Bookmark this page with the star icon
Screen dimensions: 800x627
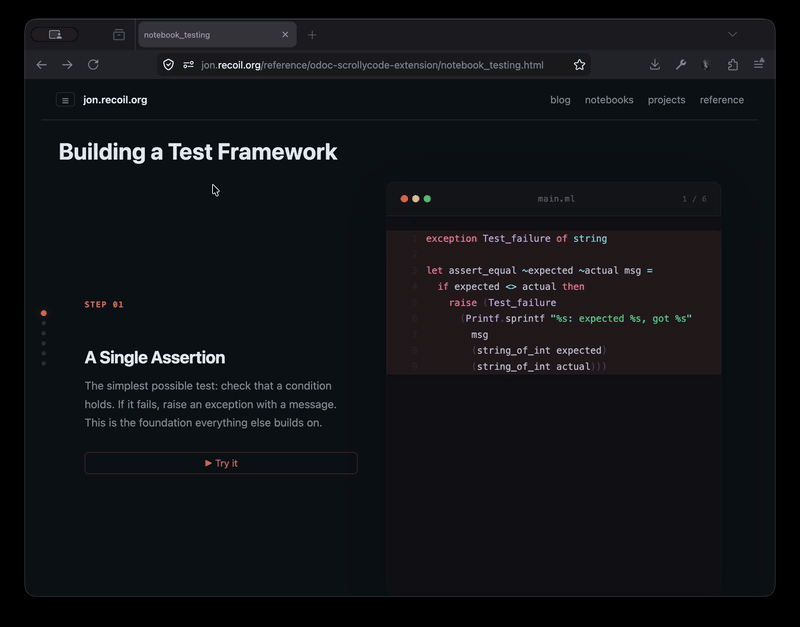[579, 65]
